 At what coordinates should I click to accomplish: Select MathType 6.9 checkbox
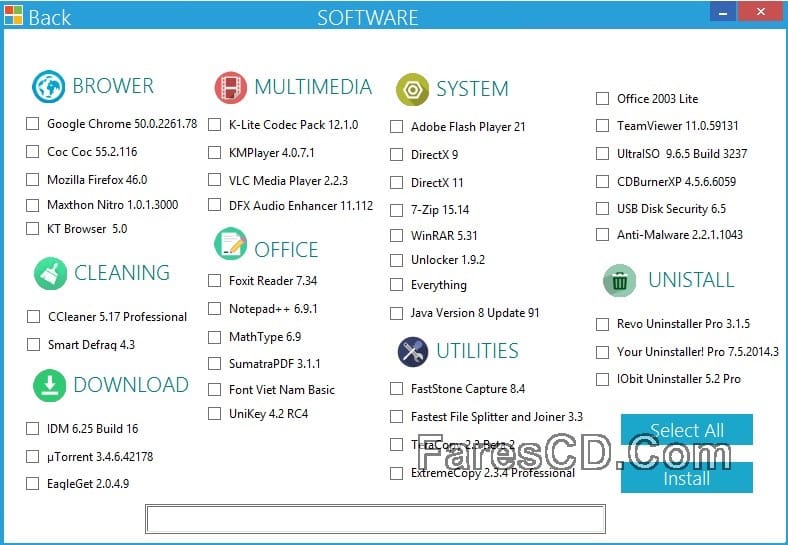[215, 337]
